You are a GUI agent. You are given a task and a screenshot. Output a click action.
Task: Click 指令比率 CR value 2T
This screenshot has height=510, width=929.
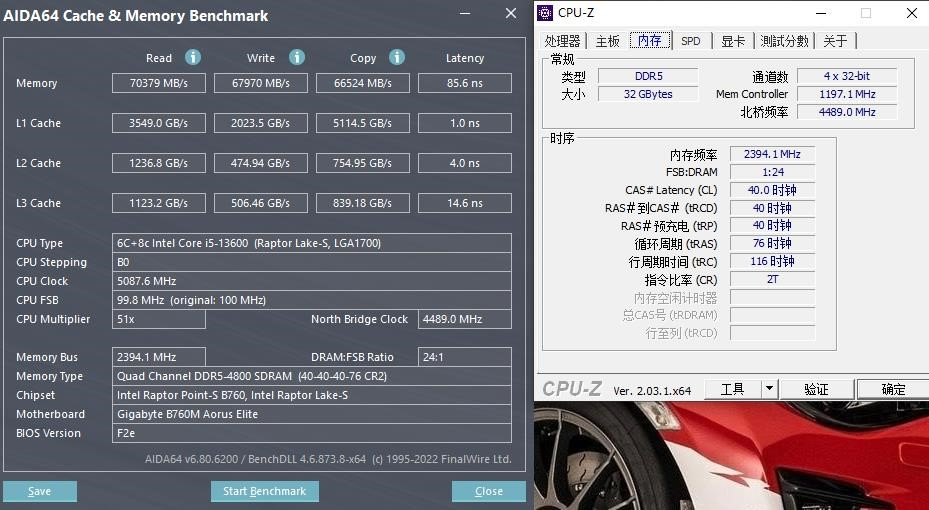[773, 279]
